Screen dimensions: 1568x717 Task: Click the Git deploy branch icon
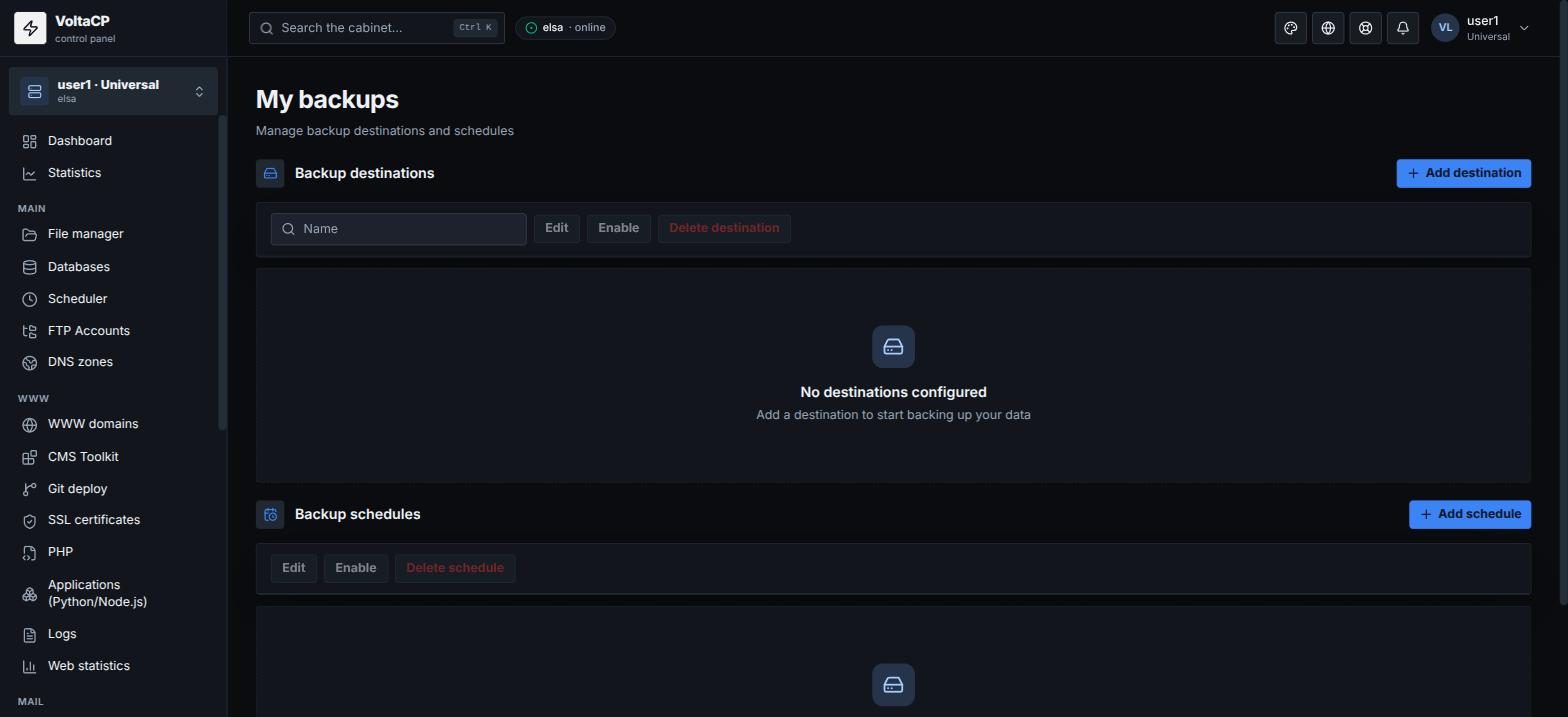pos(30,489)
